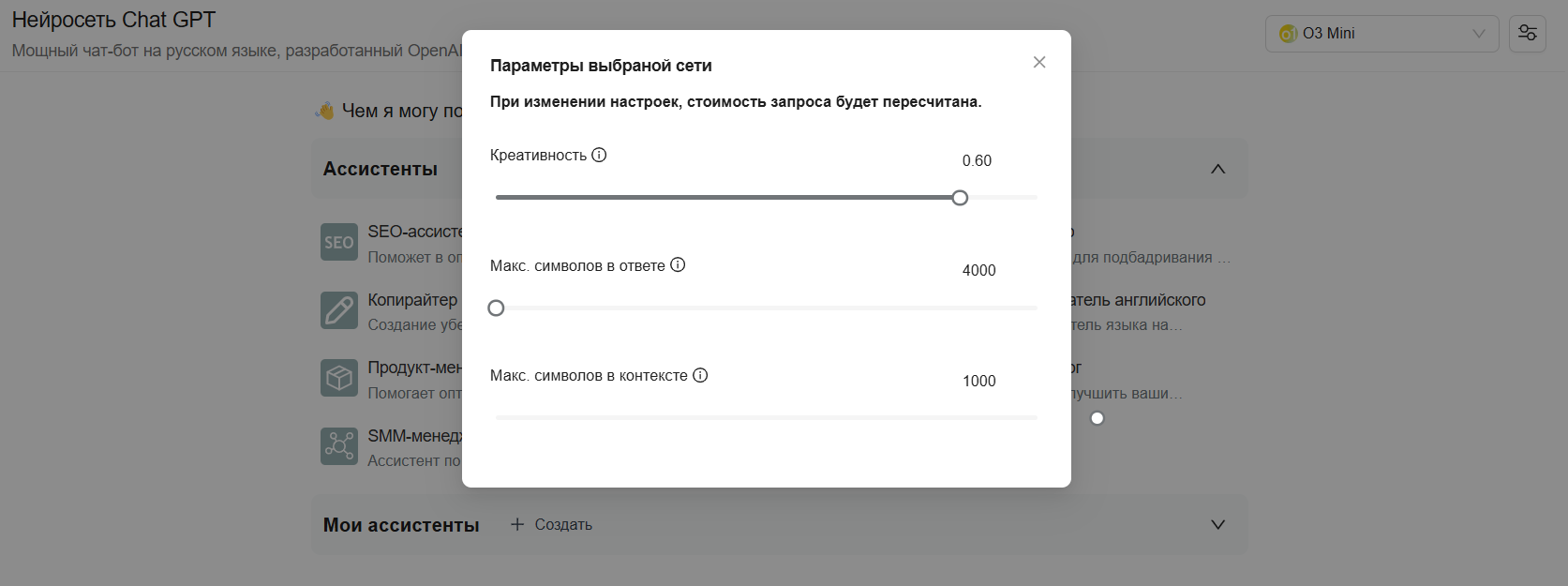Image resolution: width=1568 pixels, height=586 pixels.
Task: Click the info icon next to Креативность
Action: pos(600,155)
